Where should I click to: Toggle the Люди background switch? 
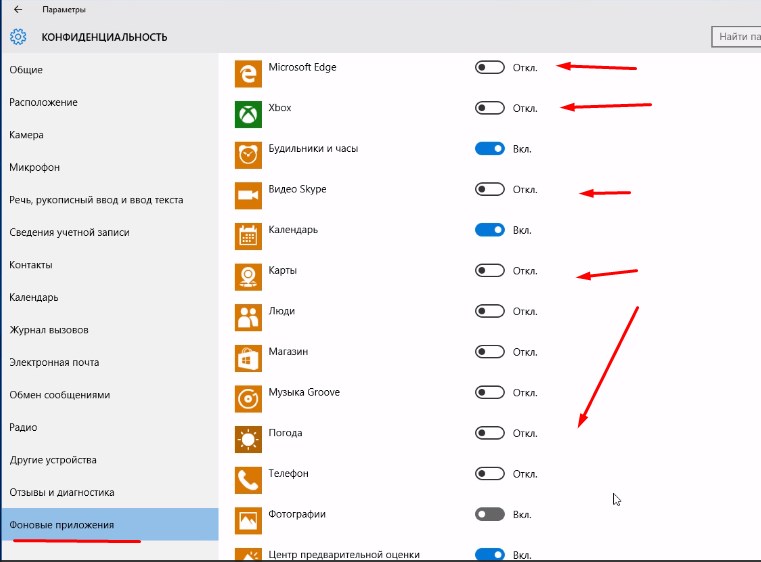[x=490, y=311]
